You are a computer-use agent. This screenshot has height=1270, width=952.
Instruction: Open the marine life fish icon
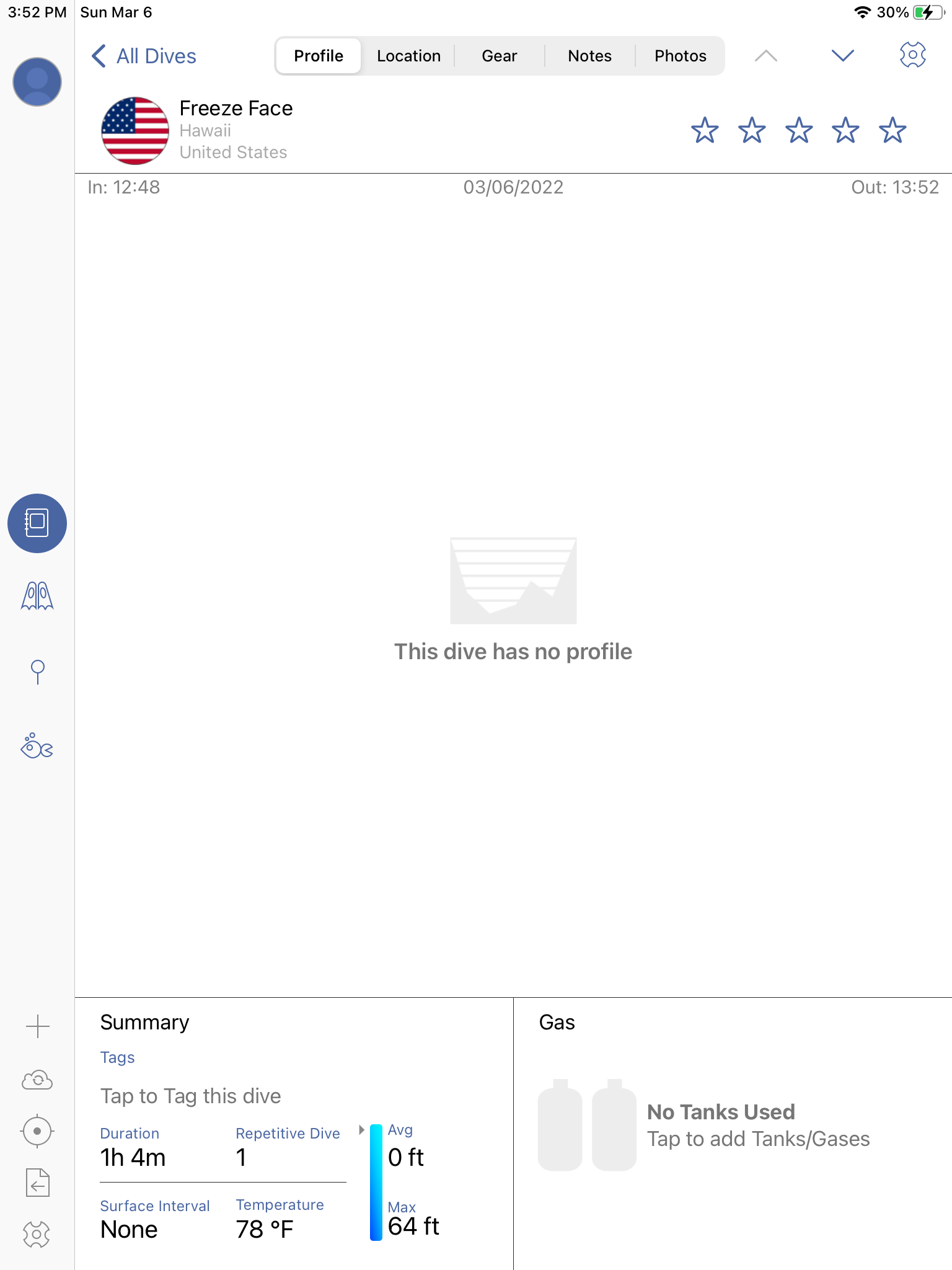(x=37, y=747)
